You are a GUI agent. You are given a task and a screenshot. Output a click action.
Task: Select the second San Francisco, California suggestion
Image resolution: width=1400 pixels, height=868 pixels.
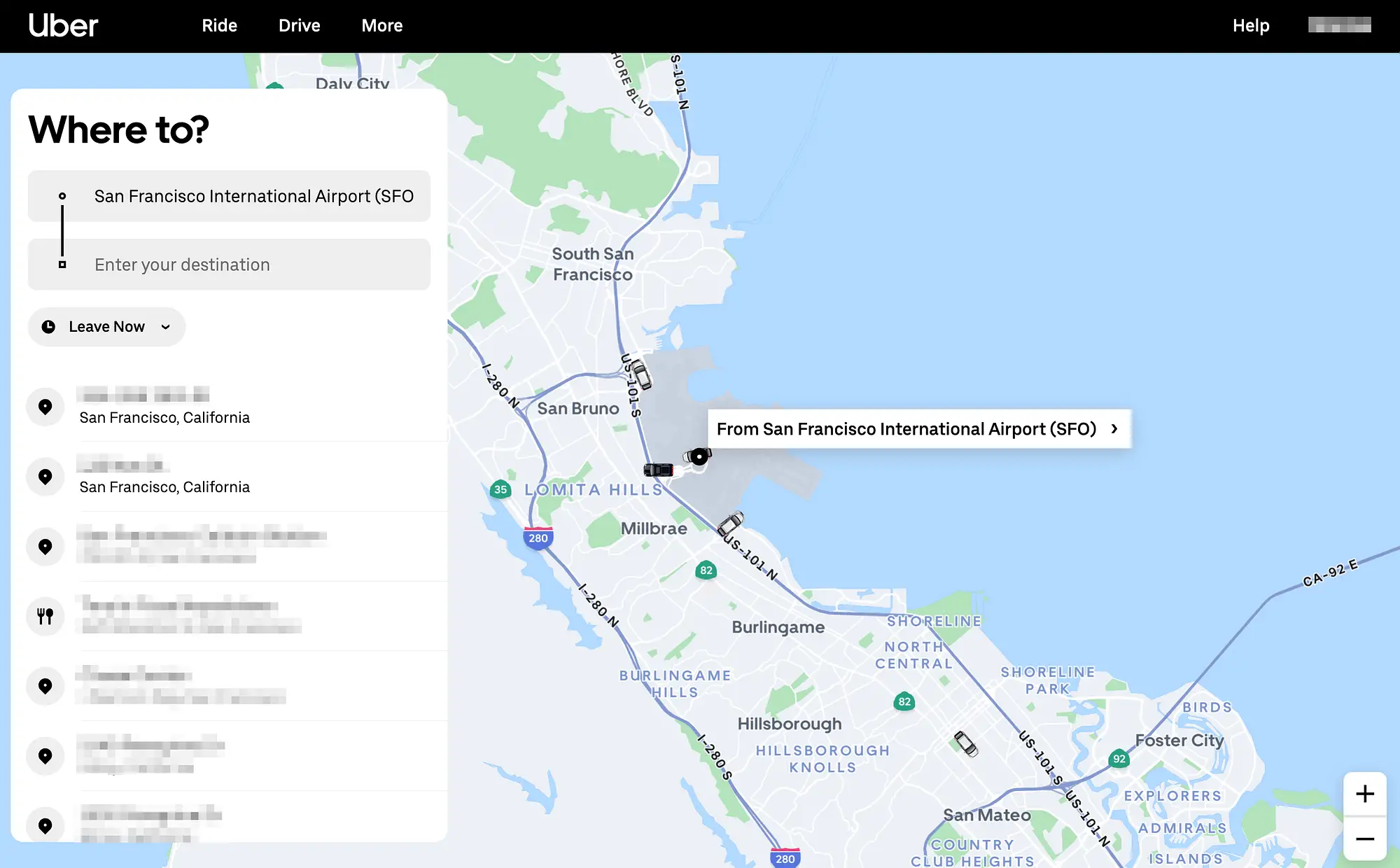(x=237, y=477)
